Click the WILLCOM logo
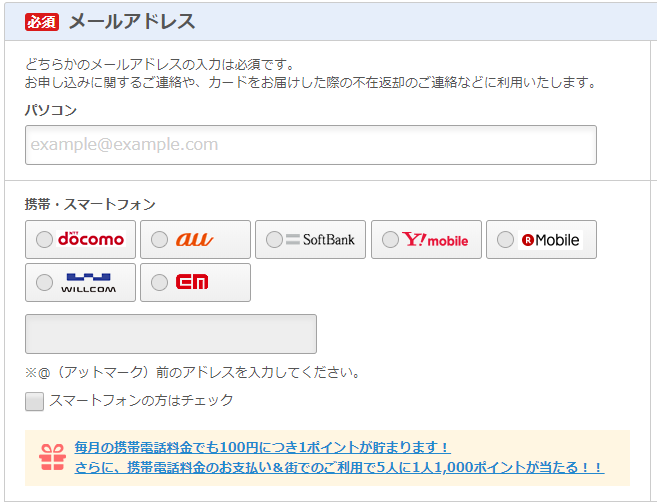 (x=88, y=283)
